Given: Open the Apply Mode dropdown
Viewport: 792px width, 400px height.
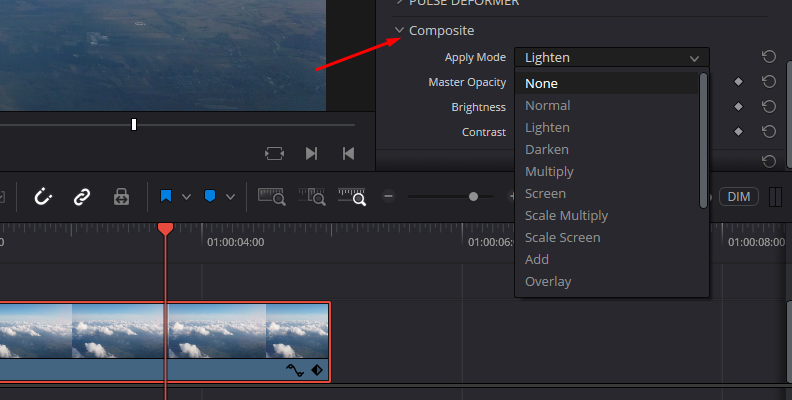Looking at the screenshot, I should coord(611,58).
